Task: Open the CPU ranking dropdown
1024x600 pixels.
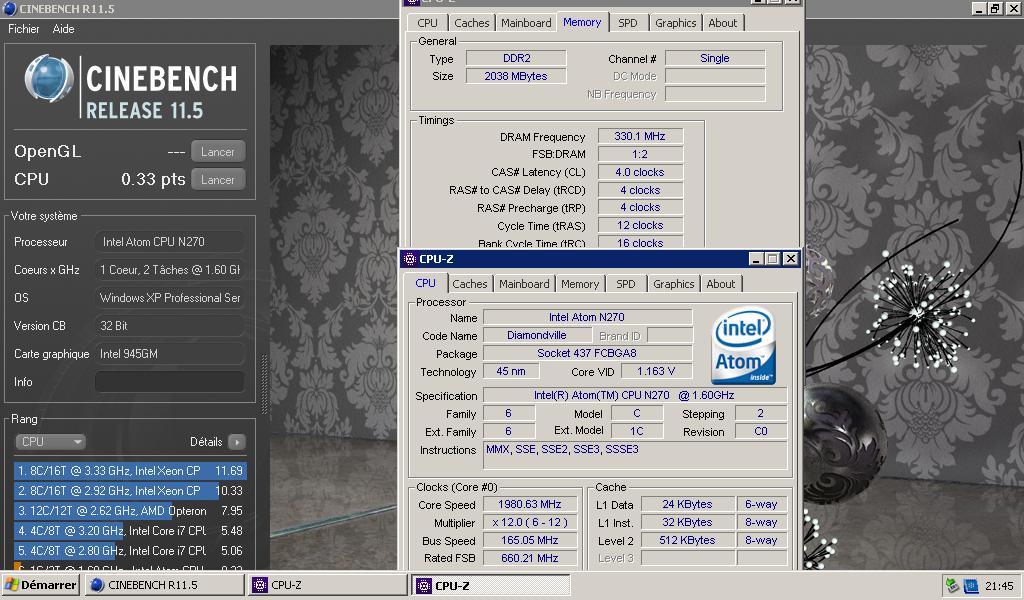Action: (50, 442)
